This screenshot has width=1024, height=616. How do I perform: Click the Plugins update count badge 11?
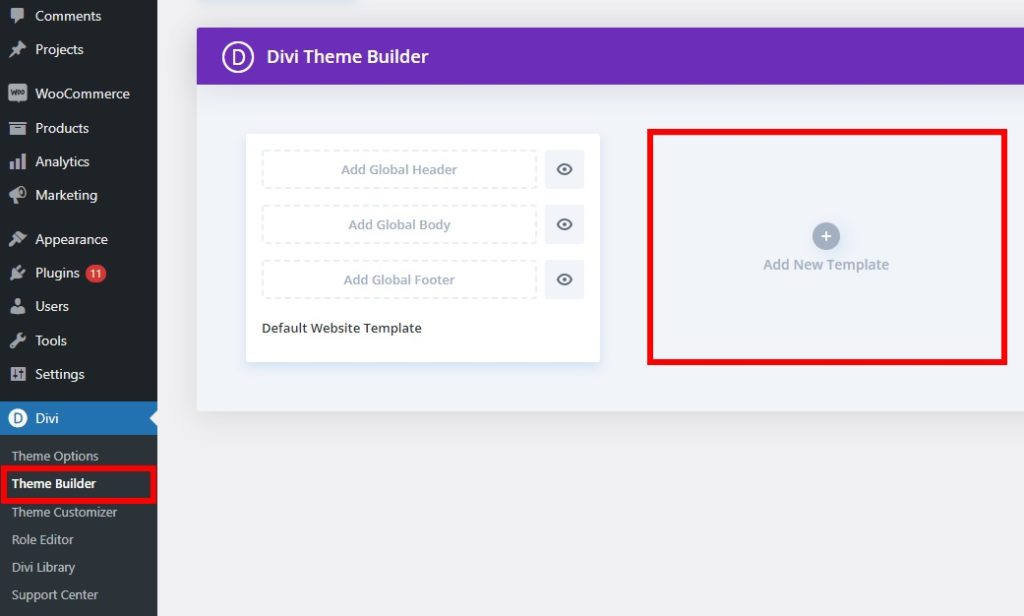[96, 273]
